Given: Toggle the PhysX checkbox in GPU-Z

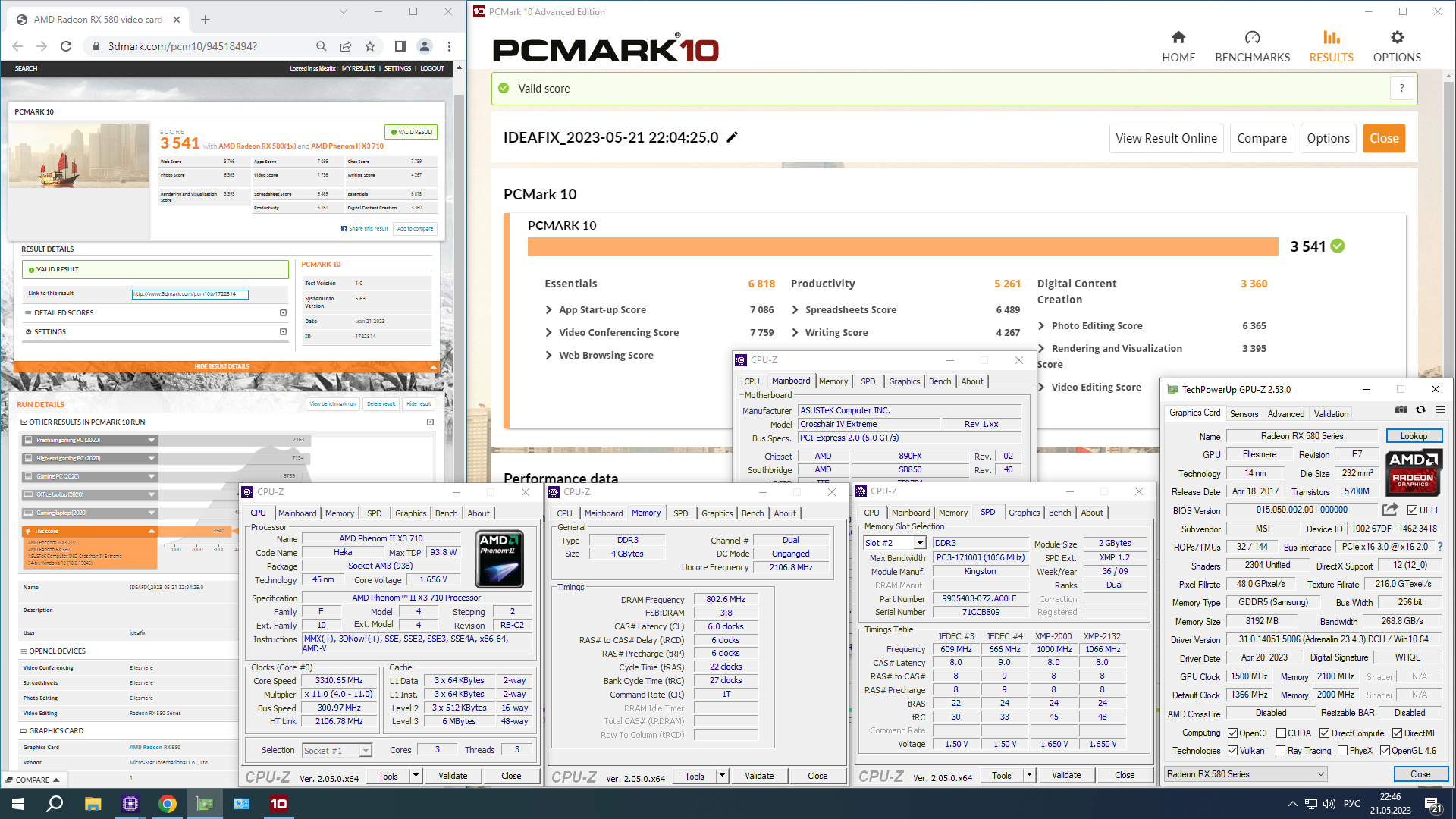Looking at the screenshot, I should [1342, 751].
